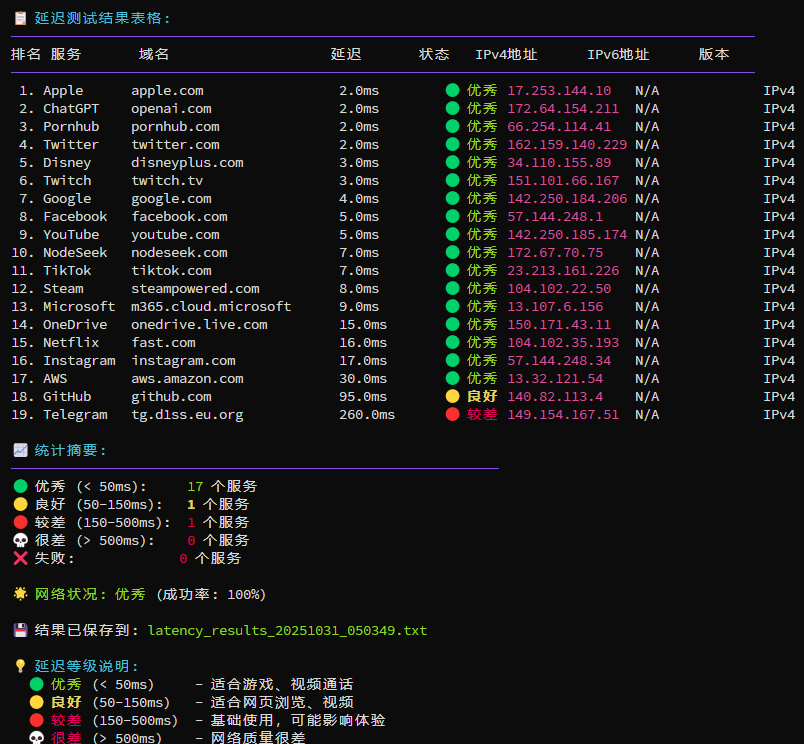Click the lightbulb icon next to 延迟等级说明
The height and width of the screenshot is (744, 804).
pyautogui.click(x=20, y=666)
